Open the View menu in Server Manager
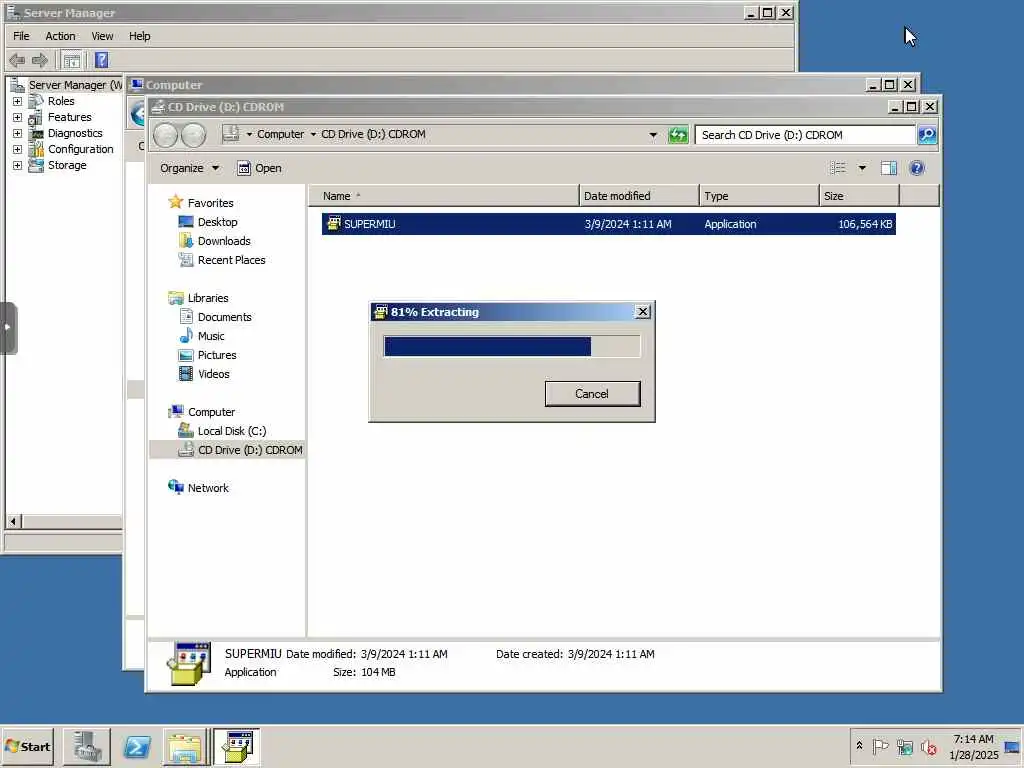The width and height of the screenshot is (1024, 768). click(x=102, y=36)
